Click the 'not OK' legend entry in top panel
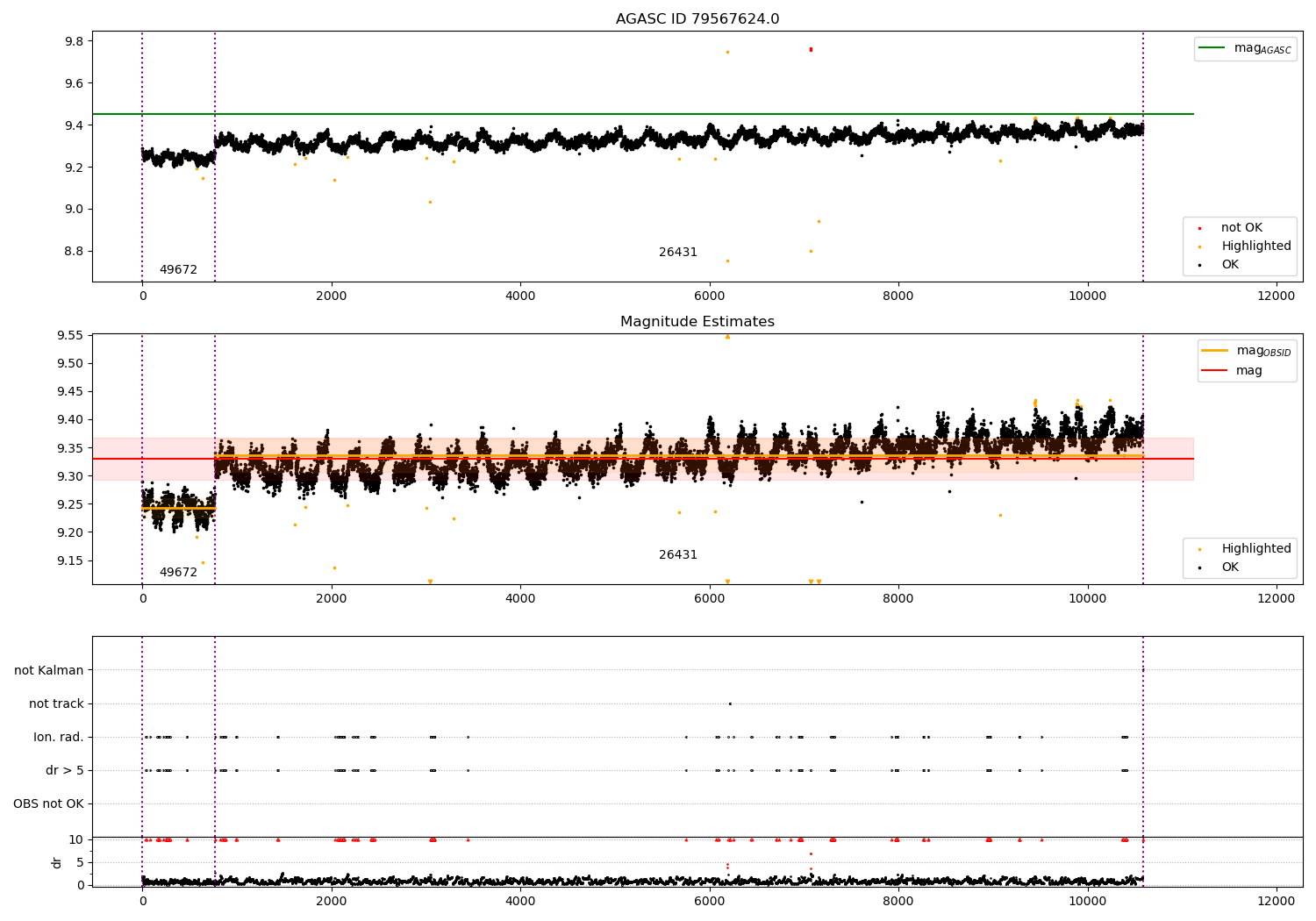The width and height of the screenshot is (1316, 921). pos(1241,228)
